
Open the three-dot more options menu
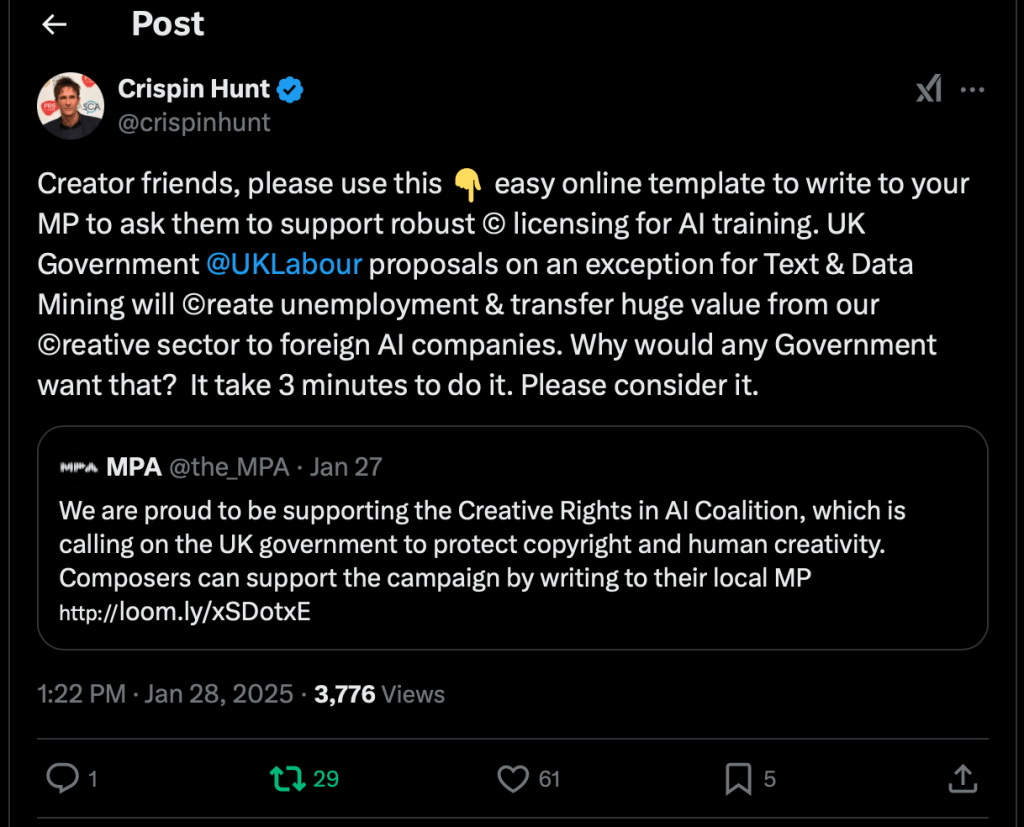973,89
